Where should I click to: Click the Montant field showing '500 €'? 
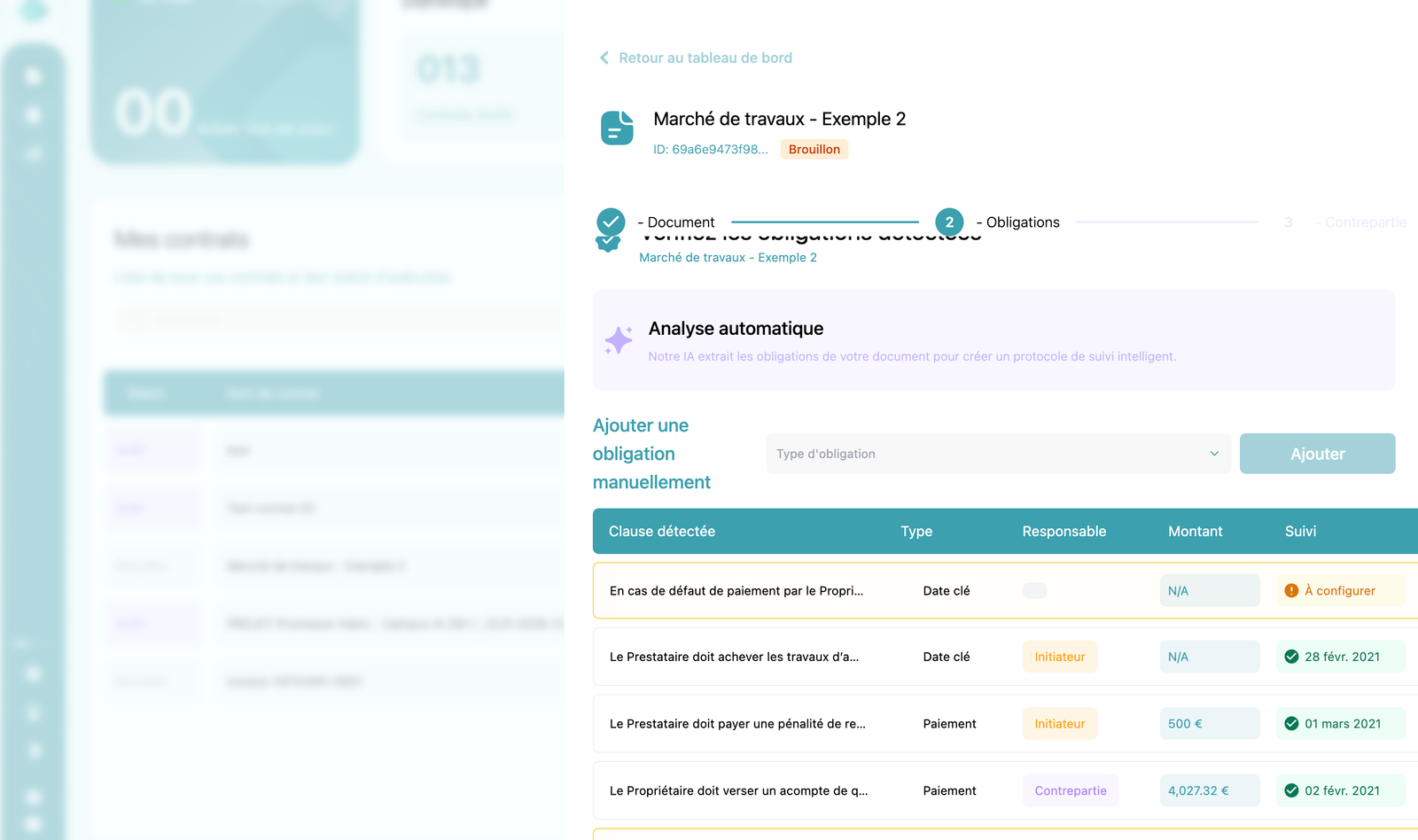coord(1209,723)
